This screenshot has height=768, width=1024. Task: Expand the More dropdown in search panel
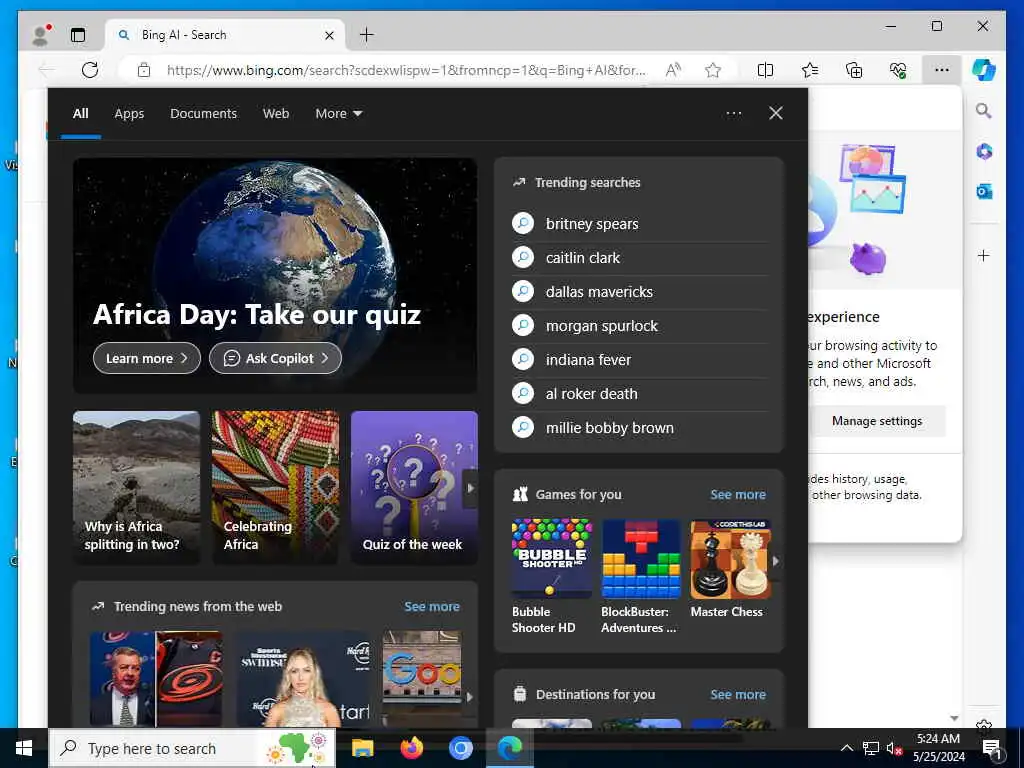pos(338,114)
